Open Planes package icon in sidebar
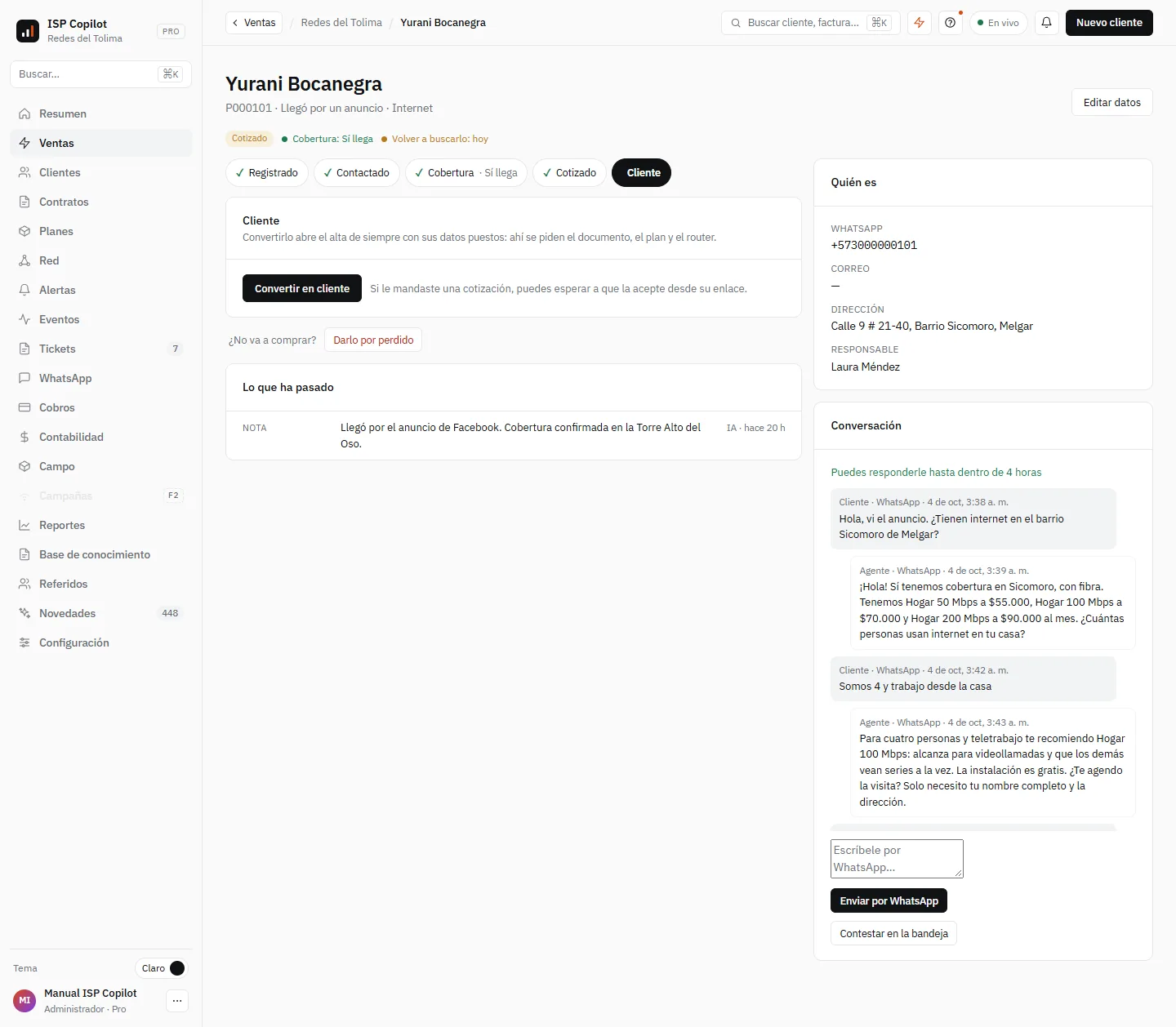 click(x=24, y=231)
